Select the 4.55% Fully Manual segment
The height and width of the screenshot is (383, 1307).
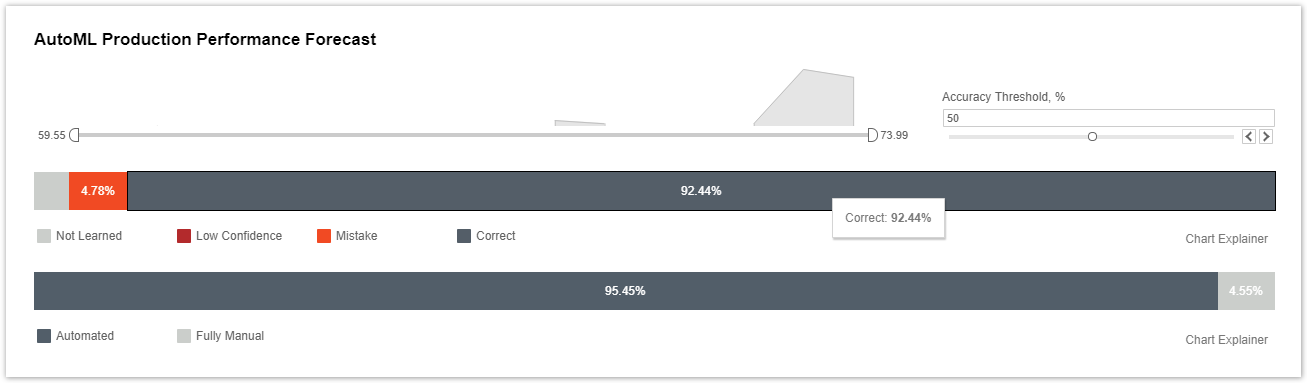1246,291
